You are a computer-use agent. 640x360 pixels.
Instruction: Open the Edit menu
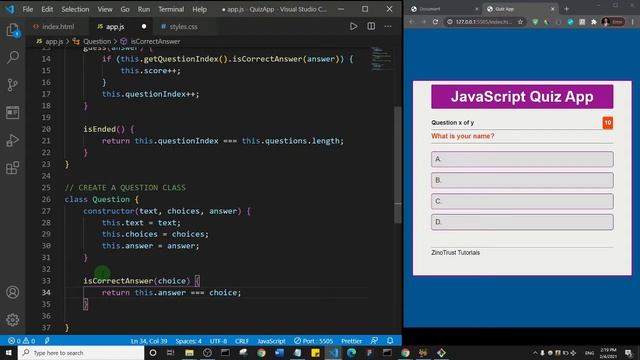[47, 9]
